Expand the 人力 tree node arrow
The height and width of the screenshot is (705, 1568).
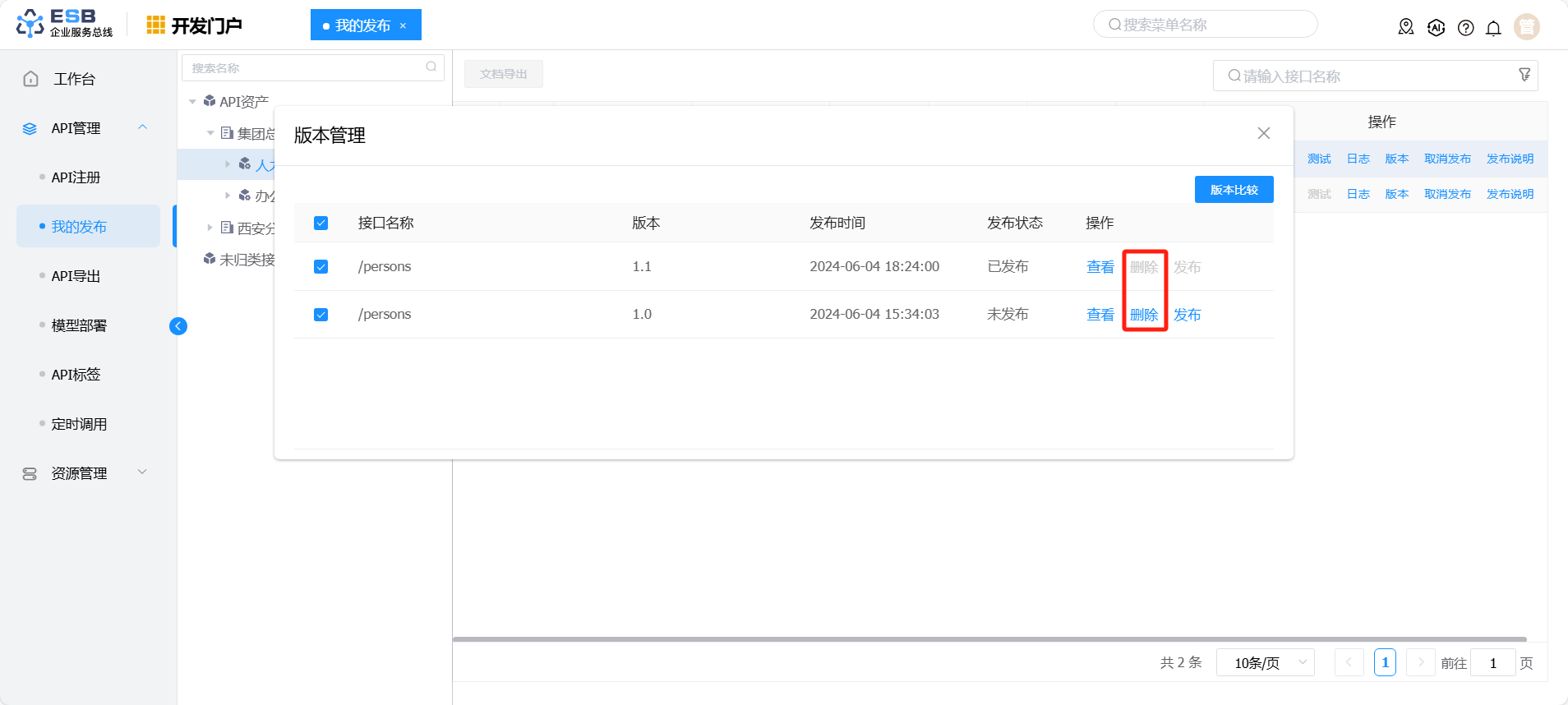(228, 164)
